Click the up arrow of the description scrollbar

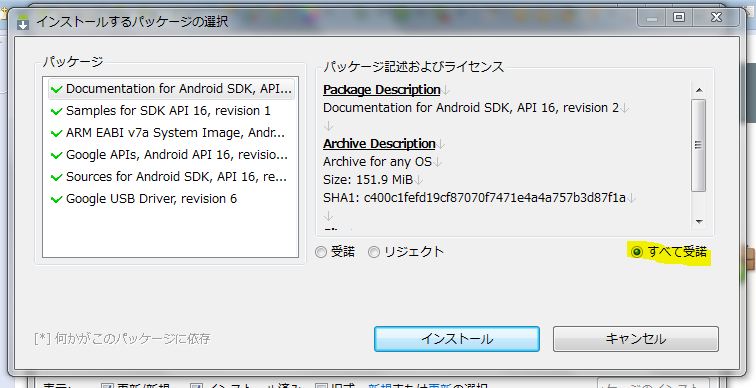pos(699,90)
